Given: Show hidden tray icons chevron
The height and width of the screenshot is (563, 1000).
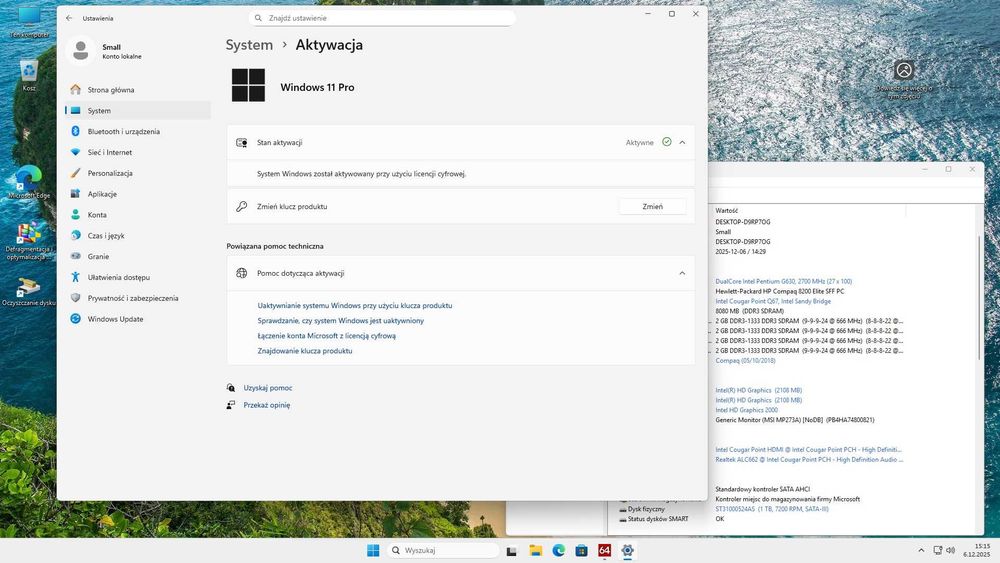Looking at the screenshot, I should coord(921,550).
